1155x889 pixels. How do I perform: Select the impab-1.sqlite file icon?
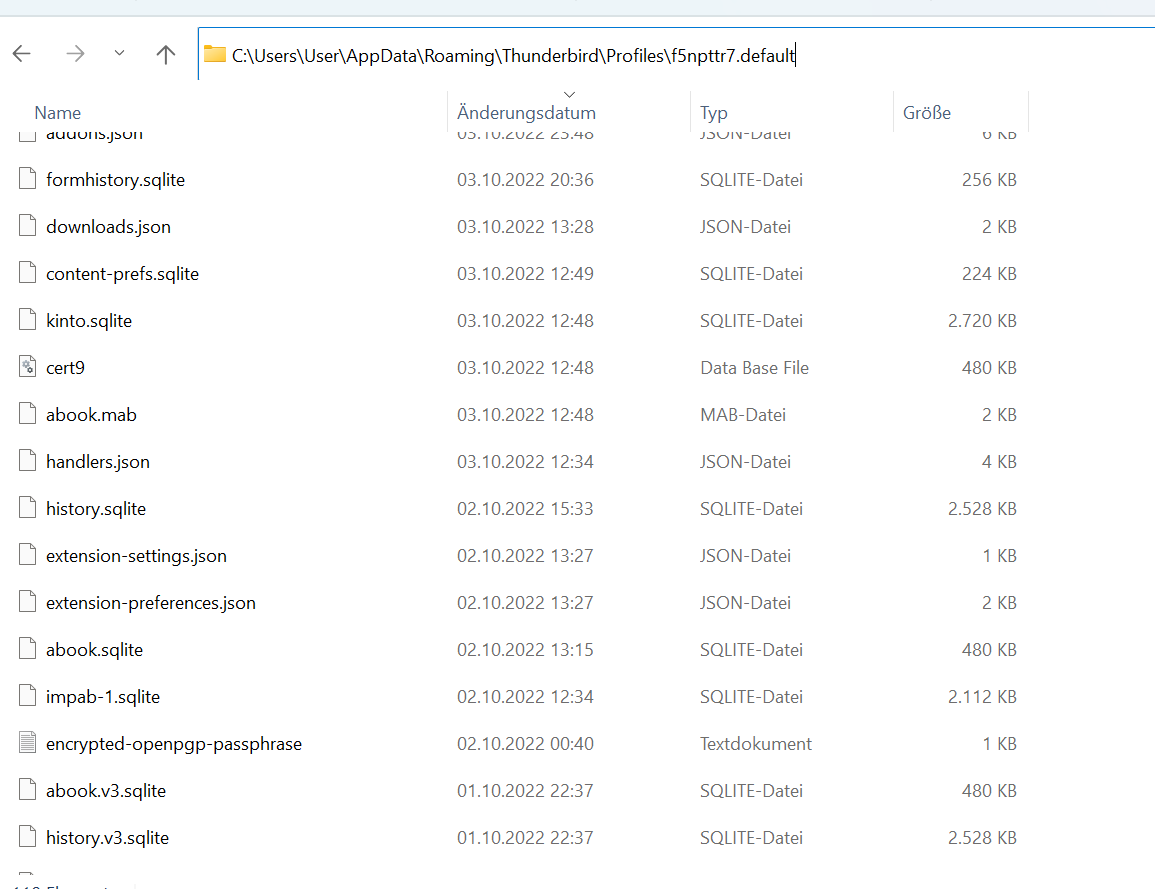[27, 696]
